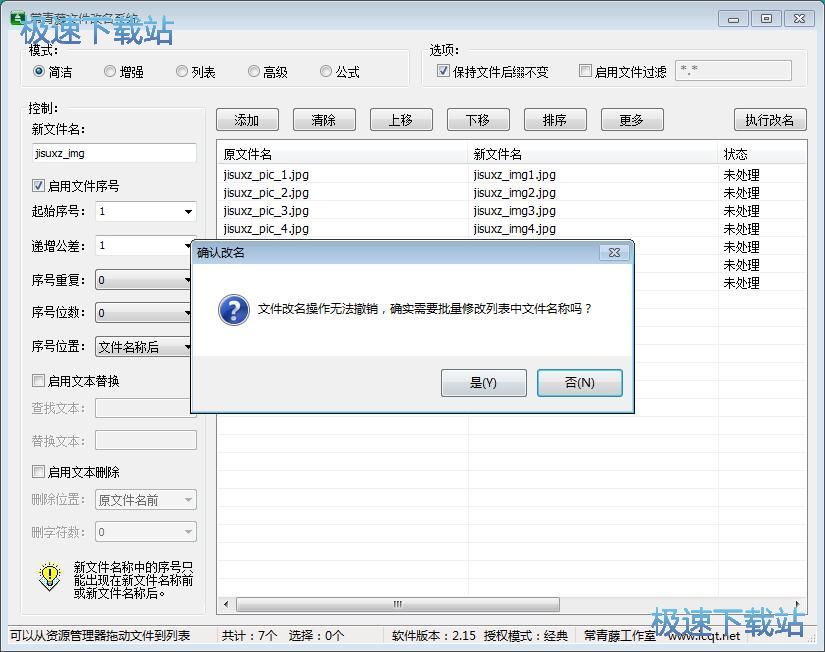Click the scrollbar left arrow
This screenshot has height=652, width=825.
tap(226, 604)
